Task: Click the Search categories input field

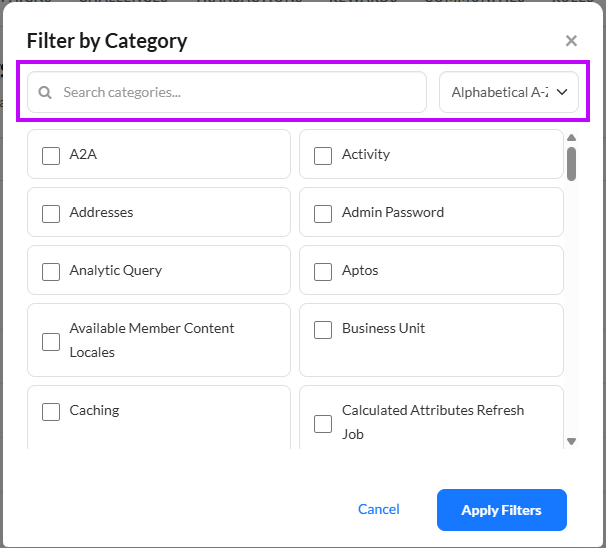Action: click(x=240, y=92)
